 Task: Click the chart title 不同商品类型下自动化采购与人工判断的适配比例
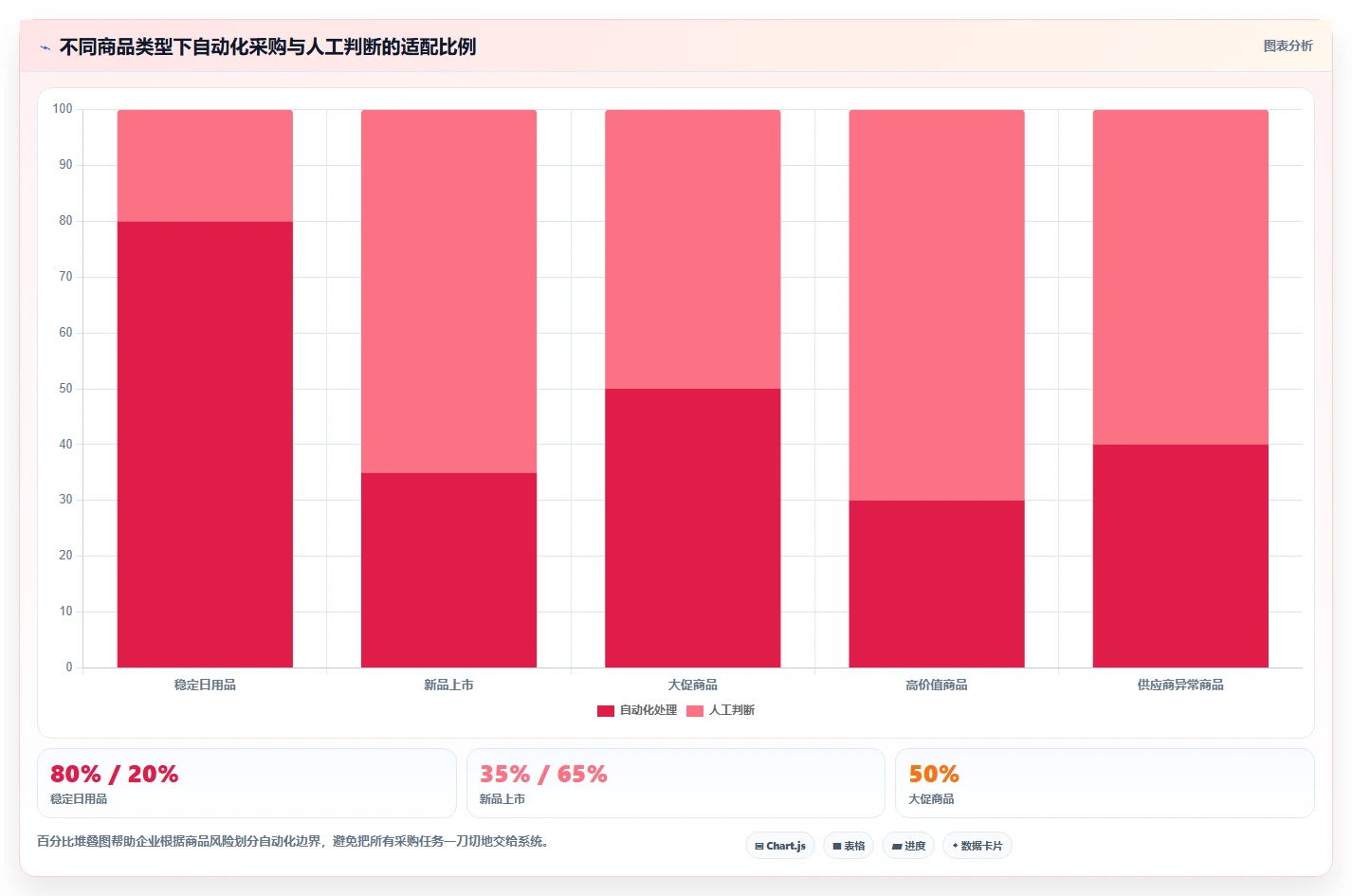267,46
